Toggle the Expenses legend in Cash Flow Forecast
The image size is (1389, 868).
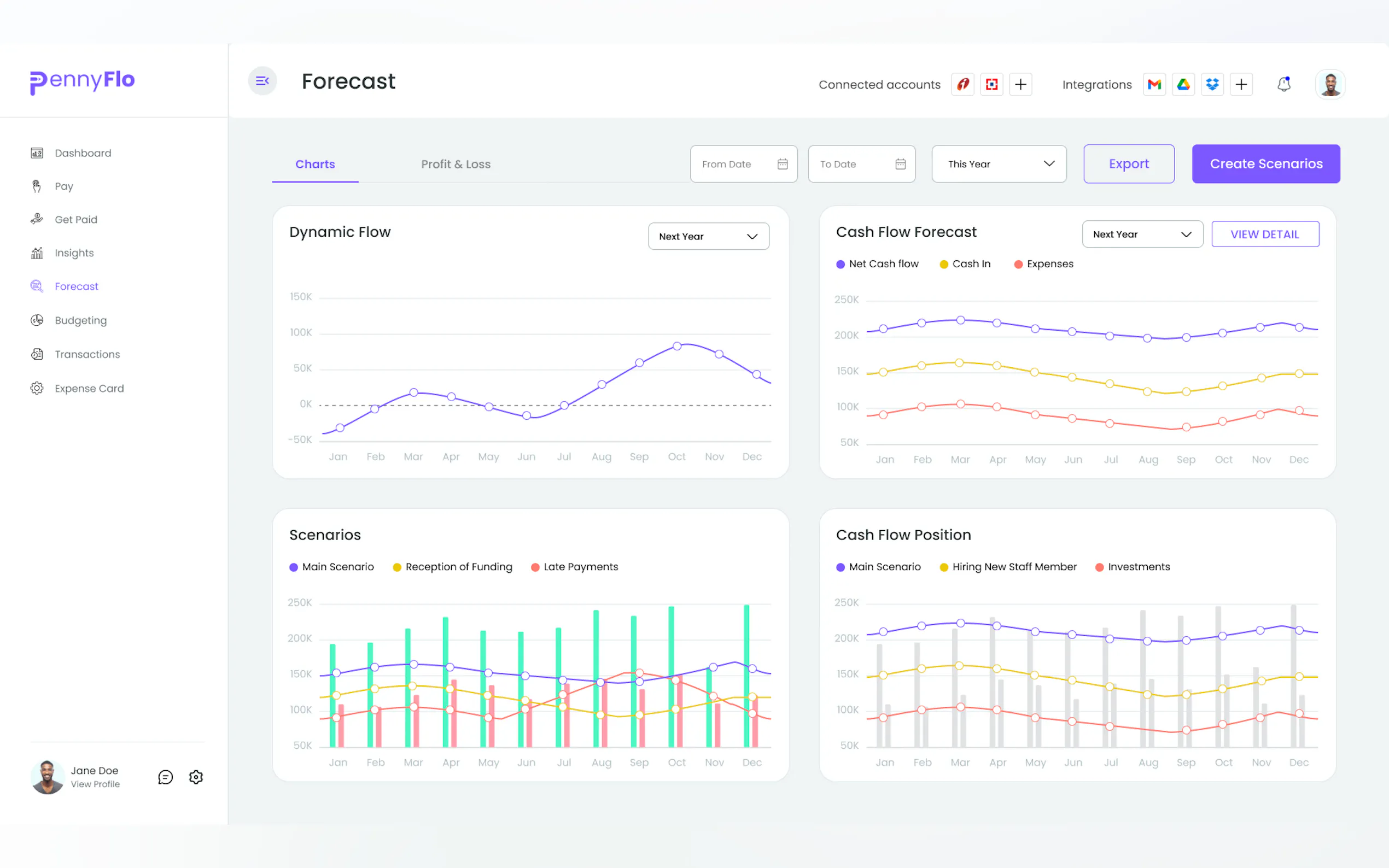point(1043,264)
